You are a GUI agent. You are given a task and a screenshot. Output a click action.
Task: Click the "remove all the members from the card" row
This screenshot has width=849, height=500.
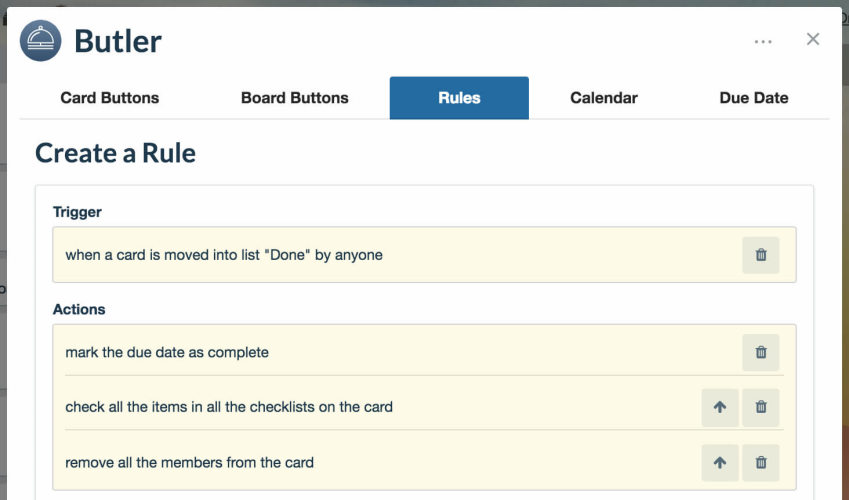(424, 462)
